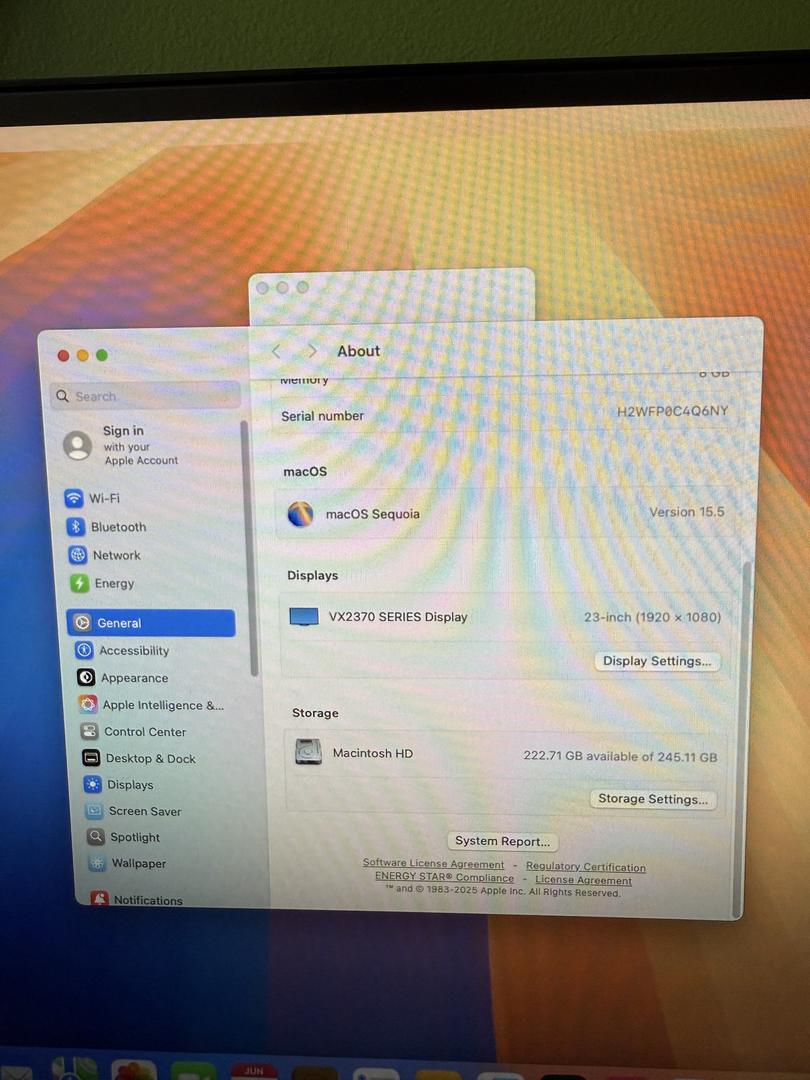Open Bluetooth settings pane
Screen dimensions: 810x1080
(x=107, y=527)
